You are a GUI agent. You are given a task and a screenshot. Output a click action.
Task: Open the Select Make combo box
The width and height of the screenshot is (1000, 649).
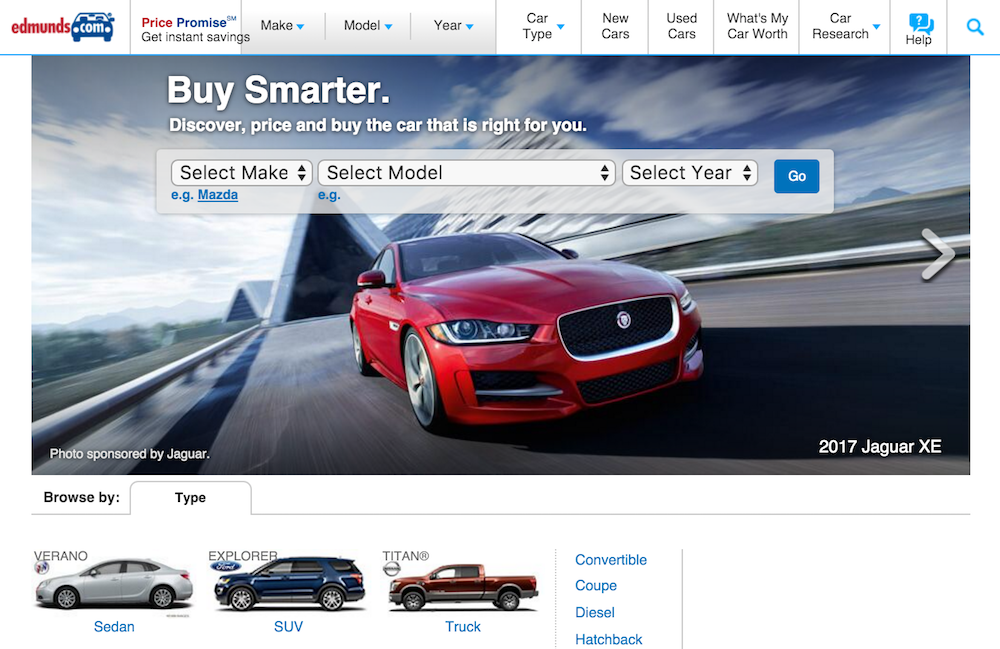242,173
